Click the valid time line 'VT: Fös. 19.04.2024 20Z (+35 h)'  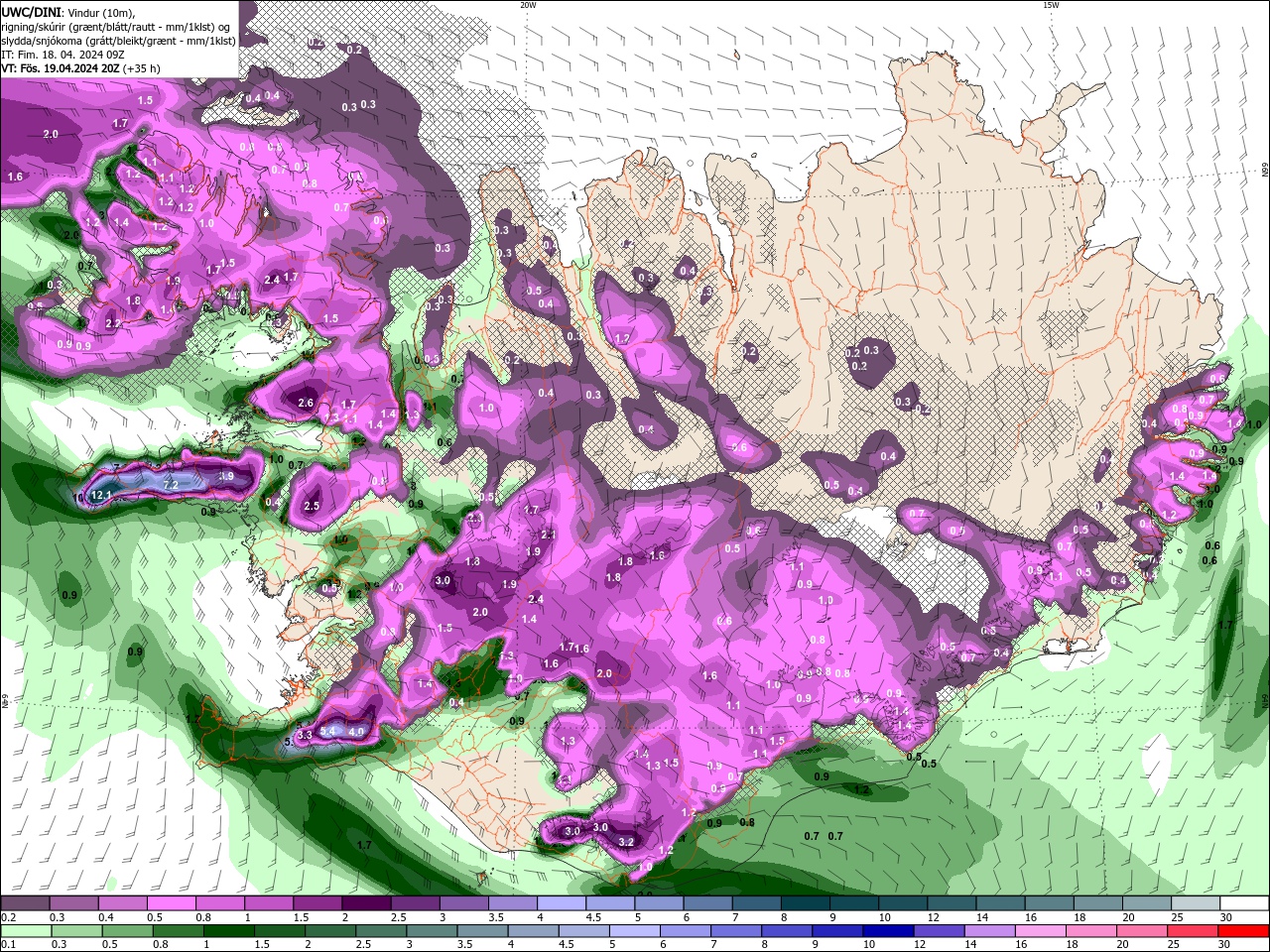pos(81,68)
